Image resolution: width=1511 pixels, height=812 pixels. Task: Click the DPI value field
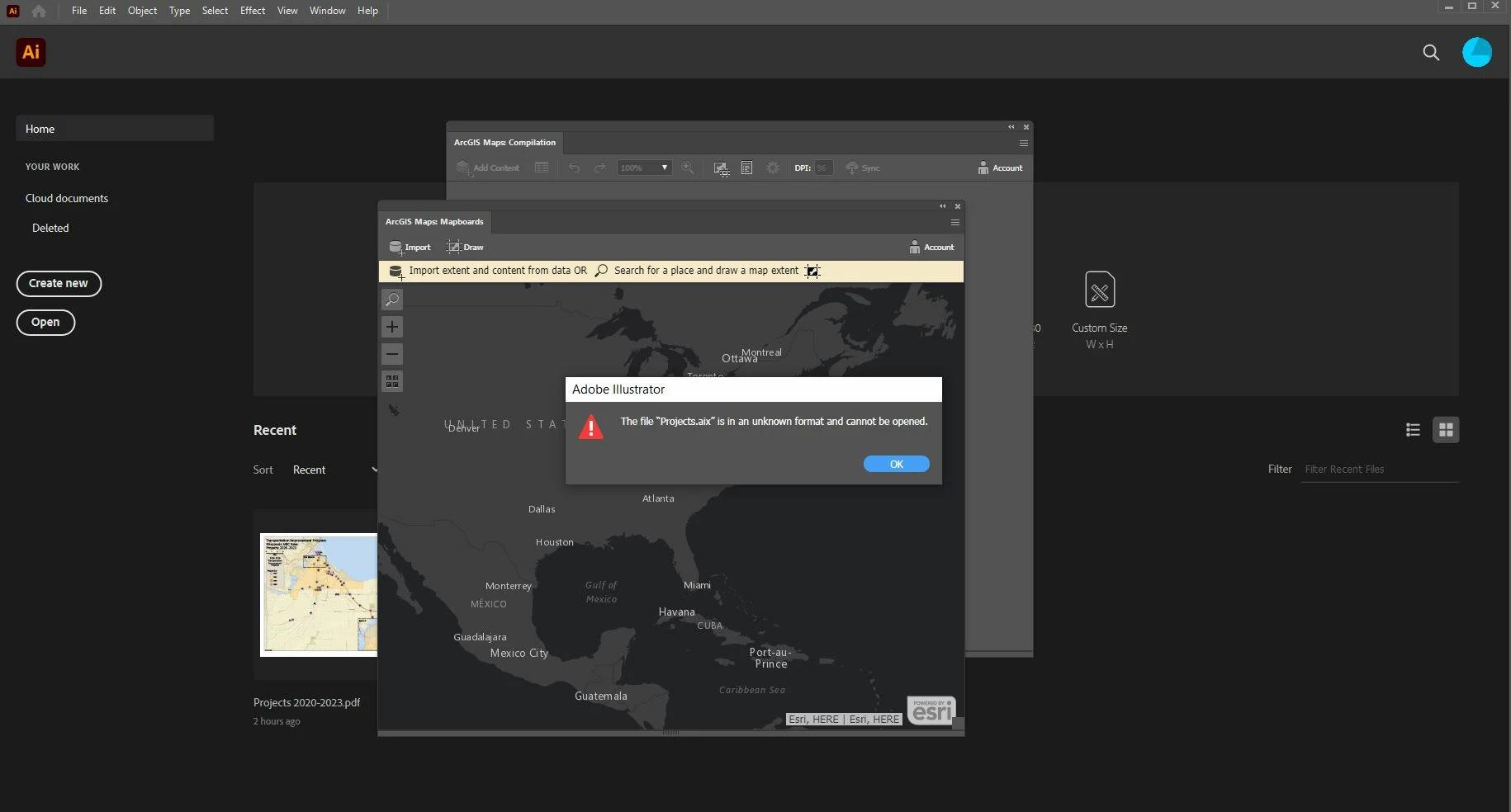click(x=822, y=168)
